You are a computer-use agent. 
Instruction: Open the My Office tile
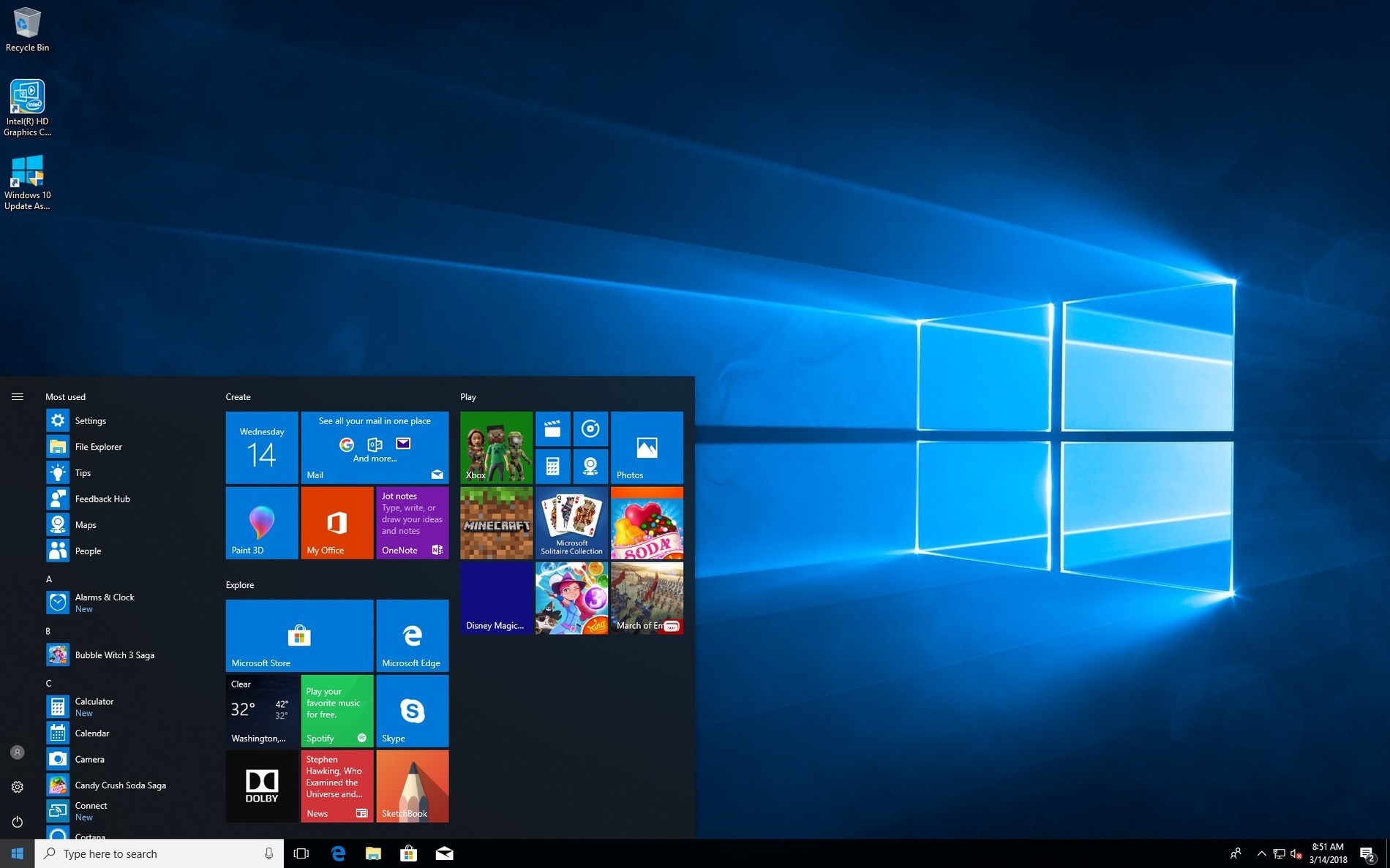337,523
